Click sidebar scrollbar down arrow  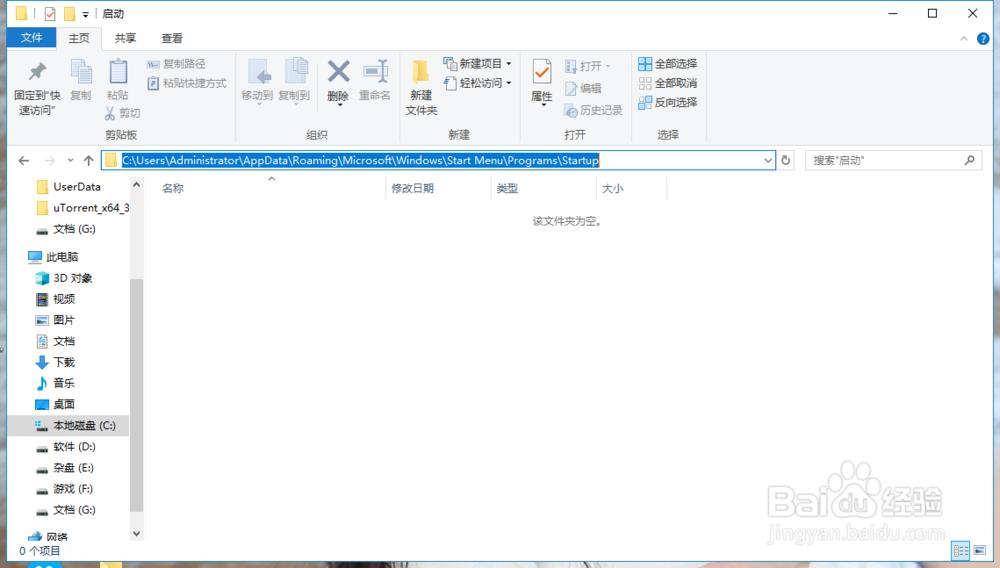[x=136, y=534]
